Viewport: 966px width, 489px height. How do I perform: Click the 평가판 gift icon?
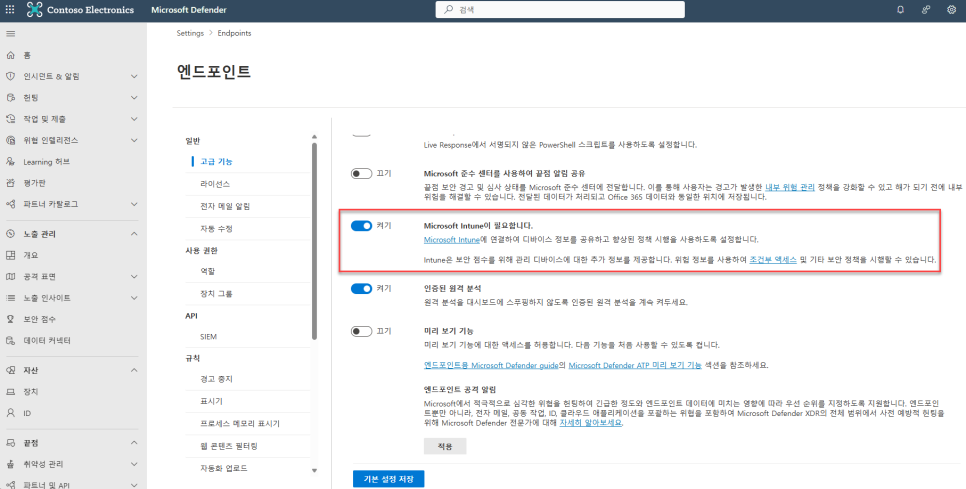(x=10, y=183)
